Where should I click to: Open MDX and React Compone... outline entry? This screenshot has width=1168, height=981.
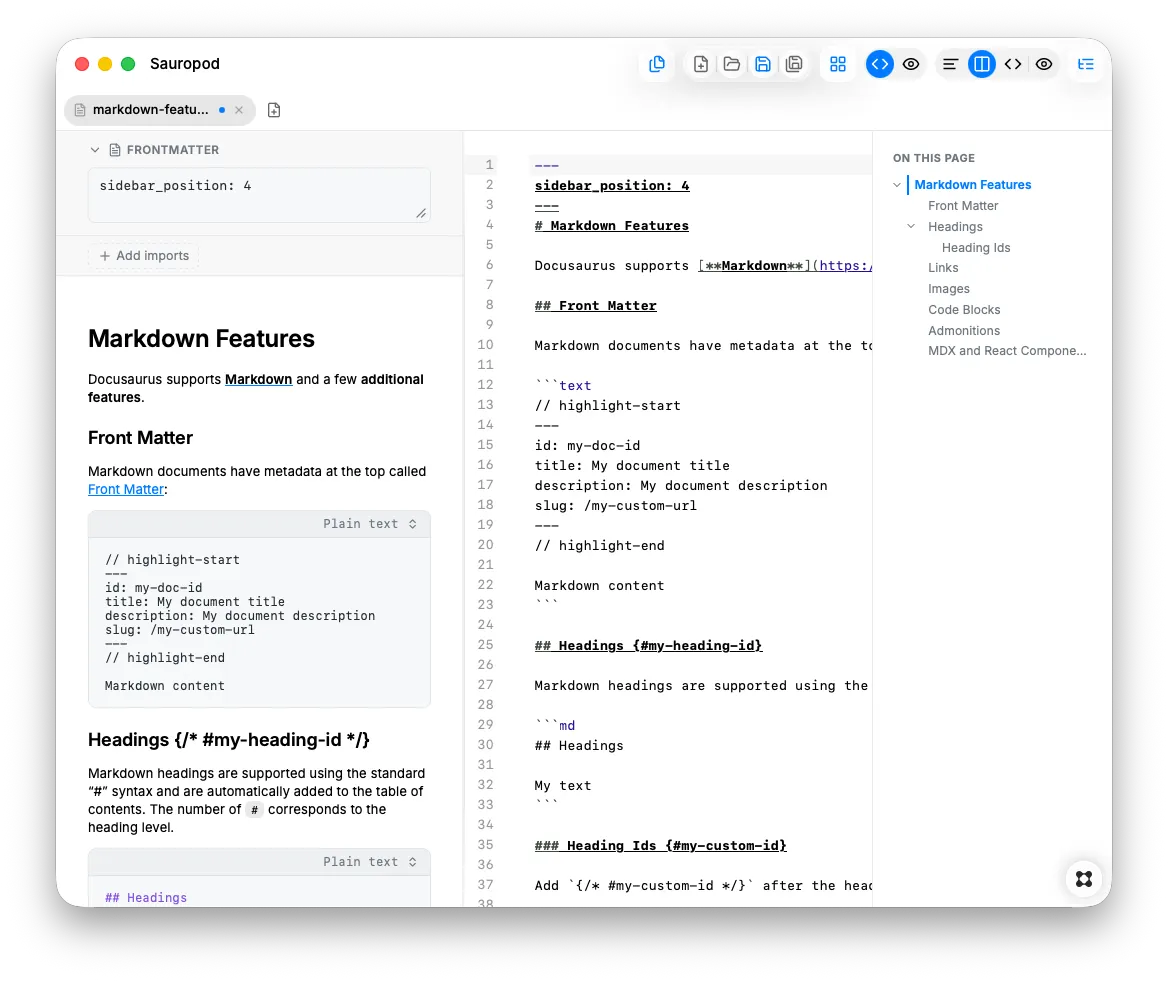(x=1007, y=351)
